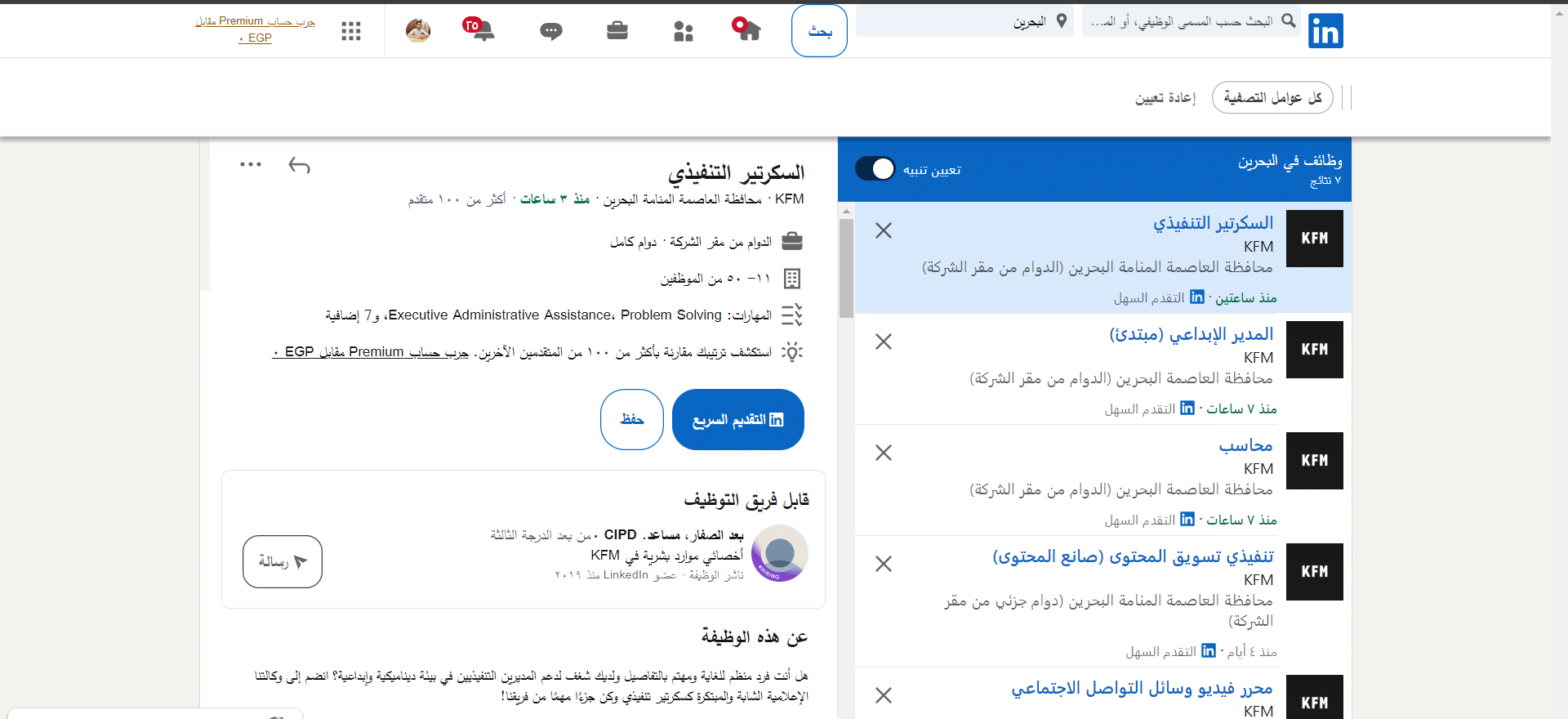The image size is (1568, 719).
Task: Click recruiter profile photo
Action: pyautogui.click(x=780, y=554)
